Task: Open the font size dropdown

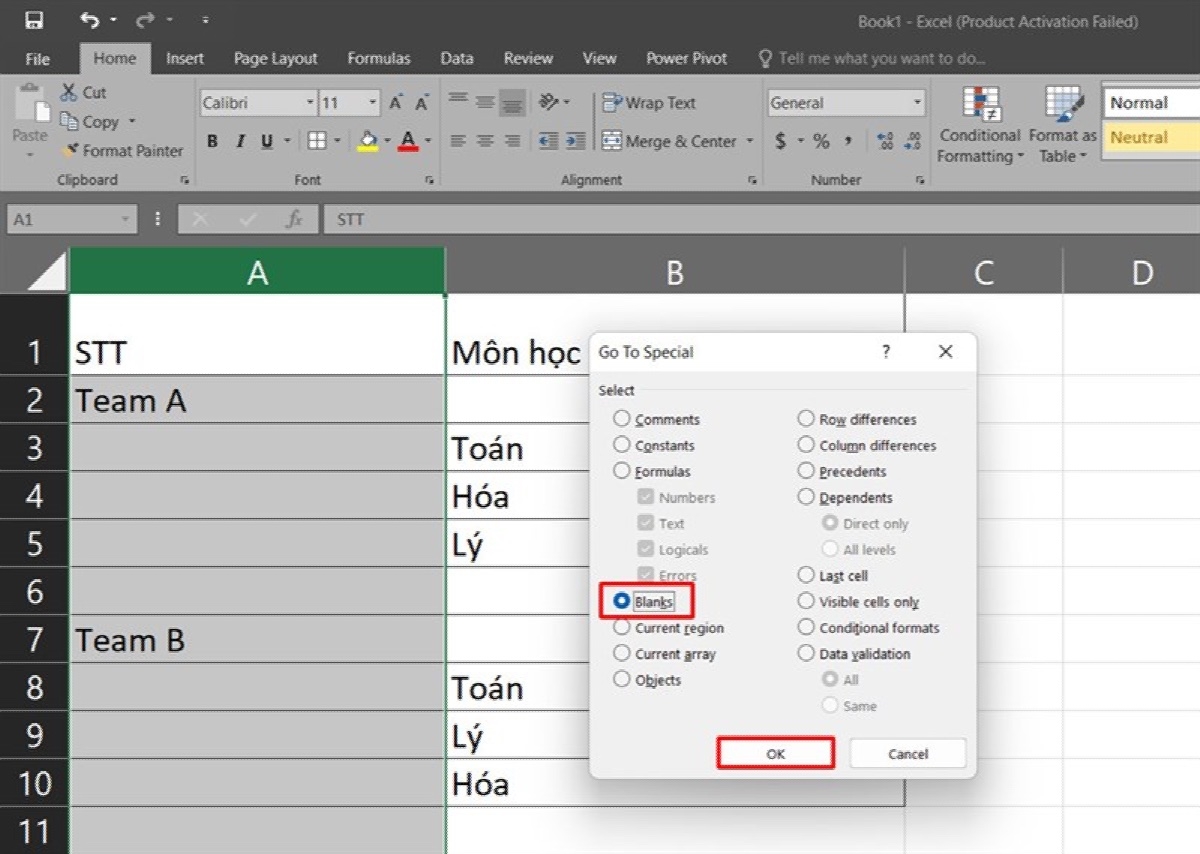Action: [374, 103]
